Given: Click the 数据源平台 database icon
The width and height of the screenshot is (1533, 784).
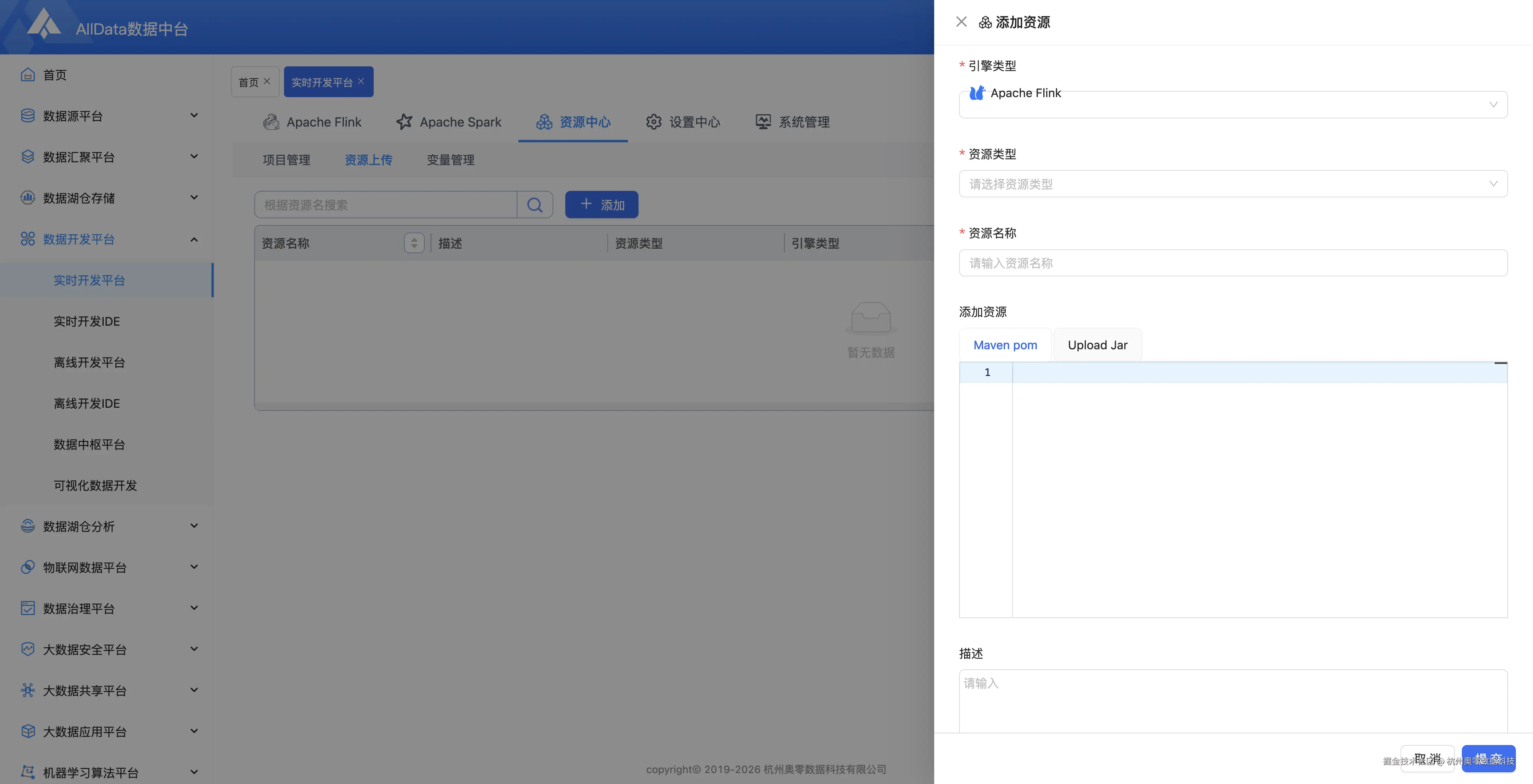Looking at the screenshot, I should (27, 115).
